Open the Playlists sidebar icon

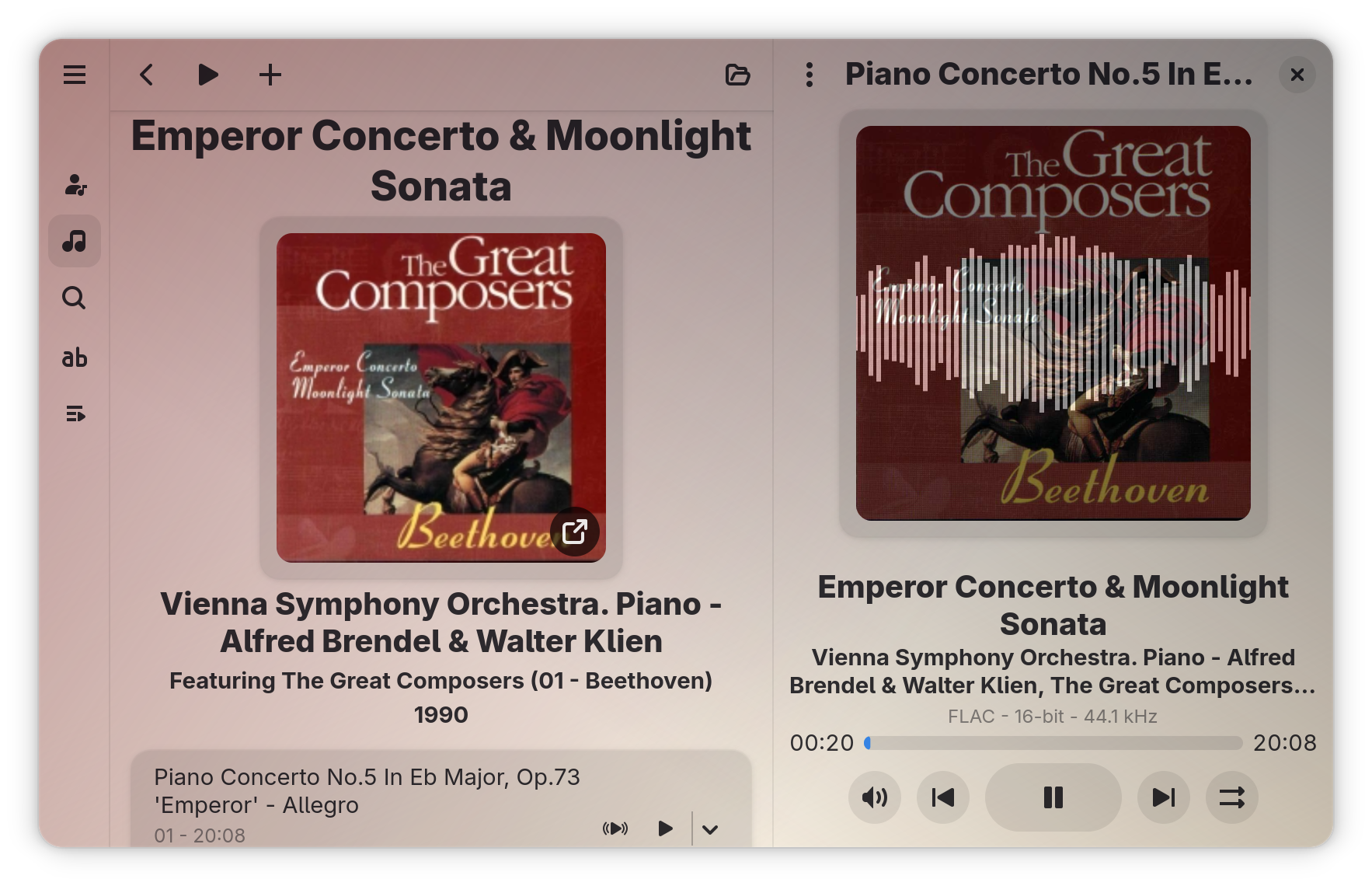(x=74, y=414)
